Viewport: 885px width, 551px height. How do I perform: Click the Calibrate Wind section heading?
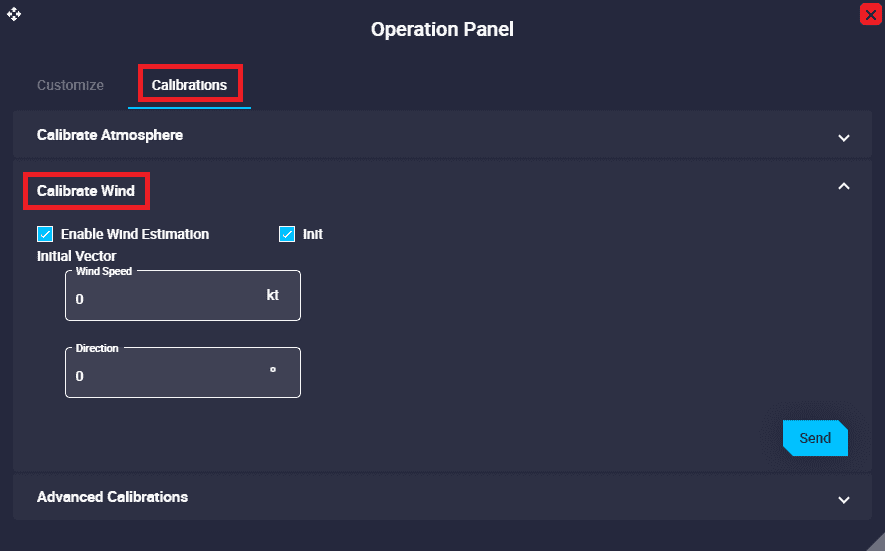pyautogui.click(x=86, y=191)
